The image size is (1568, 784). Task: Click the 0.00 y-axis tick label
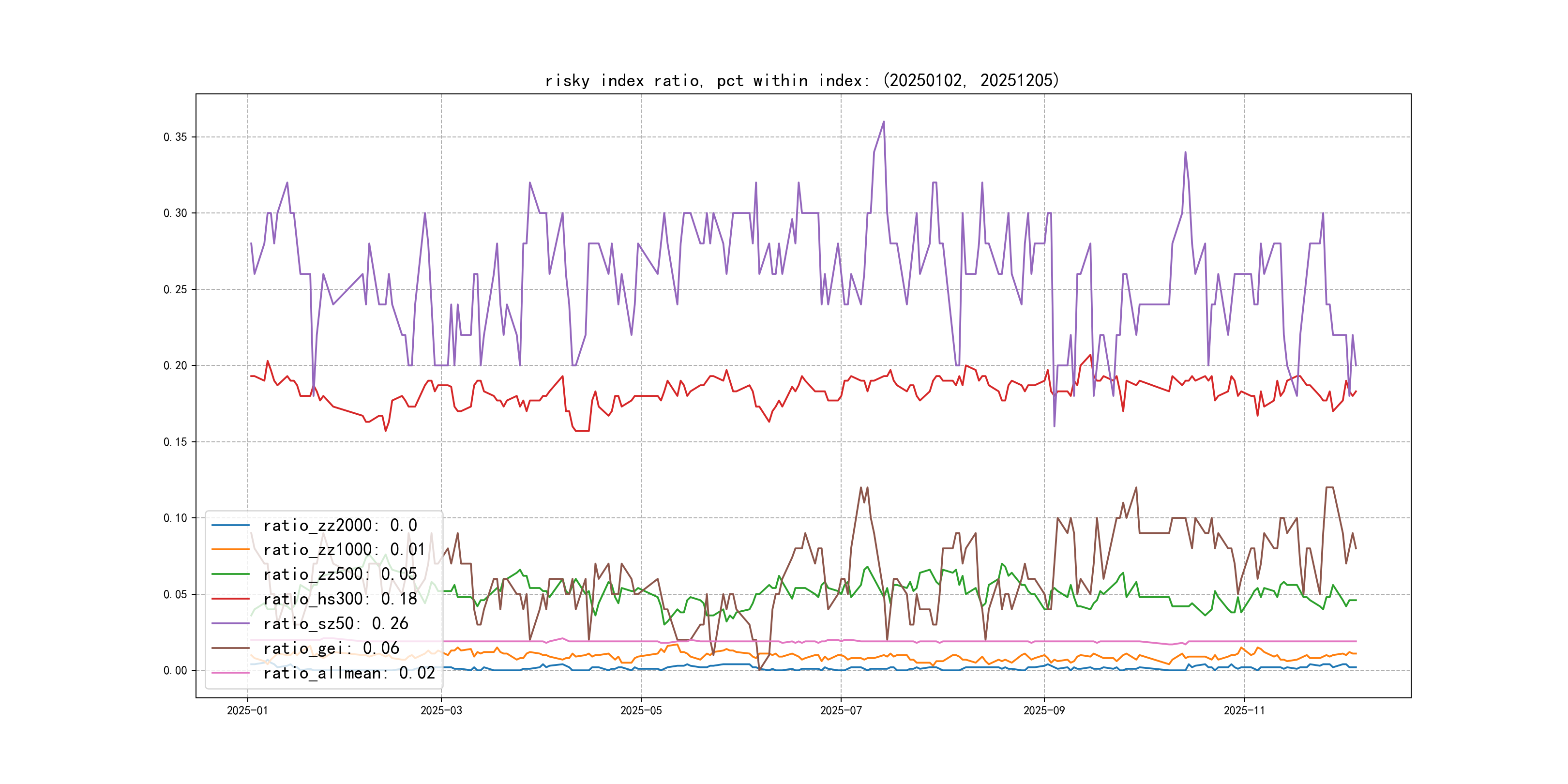click(175, 670)
